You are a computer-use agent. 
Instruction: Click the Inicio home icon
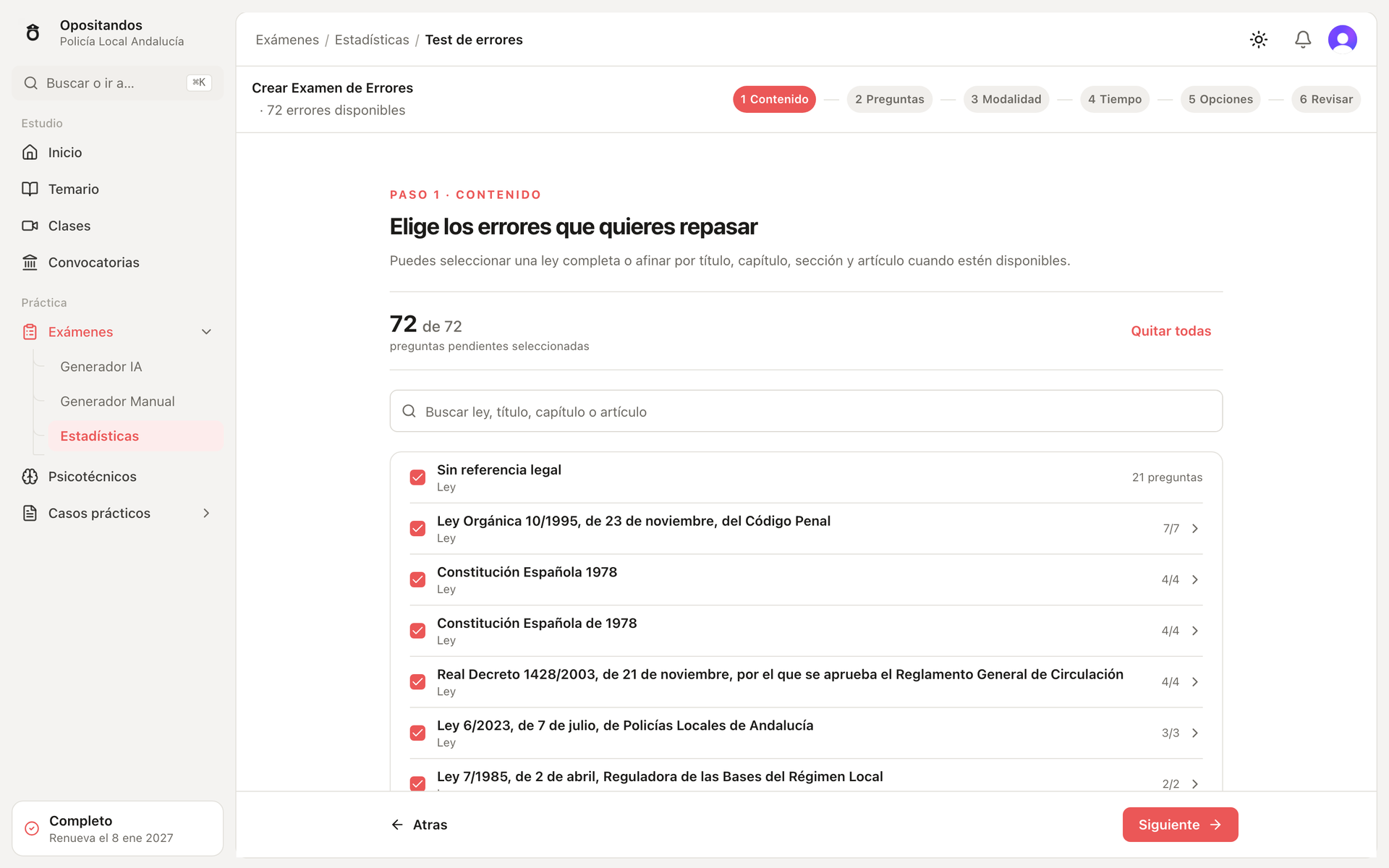30,152
